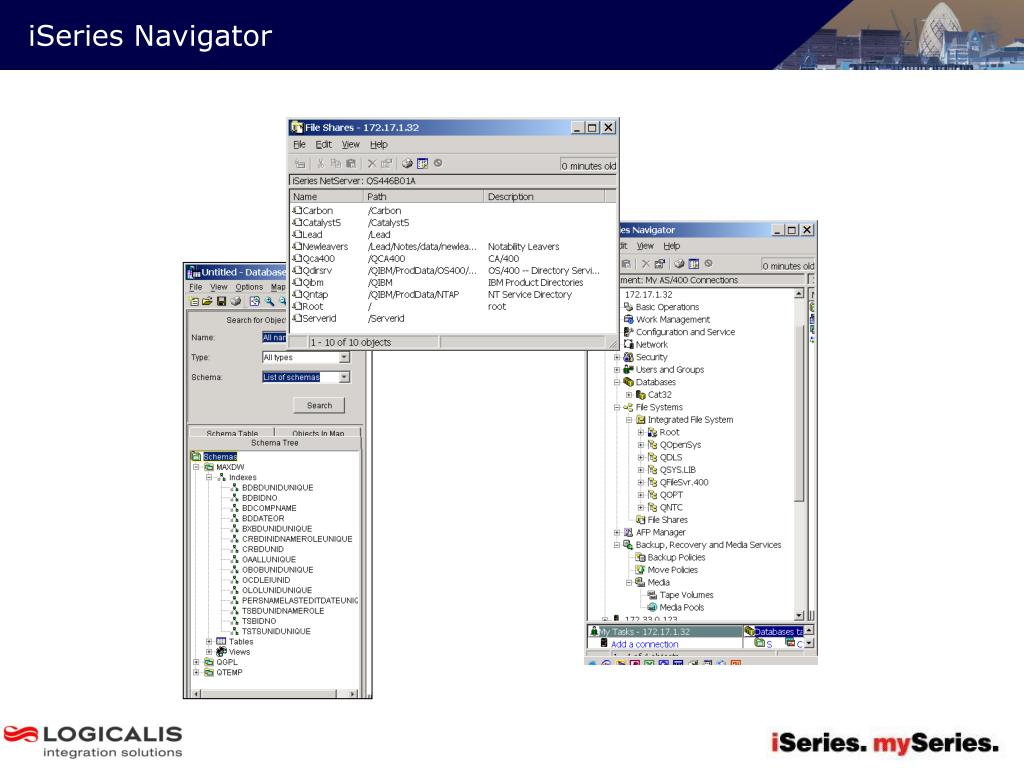
Task: Switch to the Schema Table tab
Action: 232,432
